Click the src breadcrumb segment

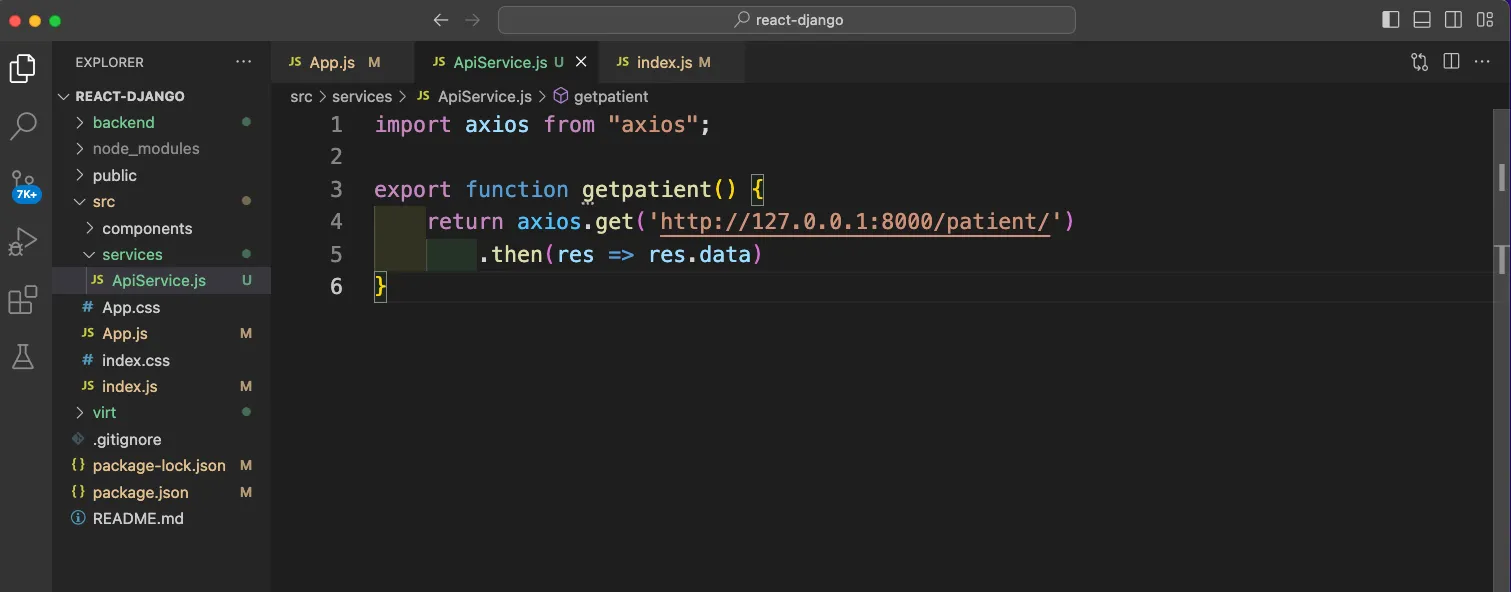click(x=301, y=96)
